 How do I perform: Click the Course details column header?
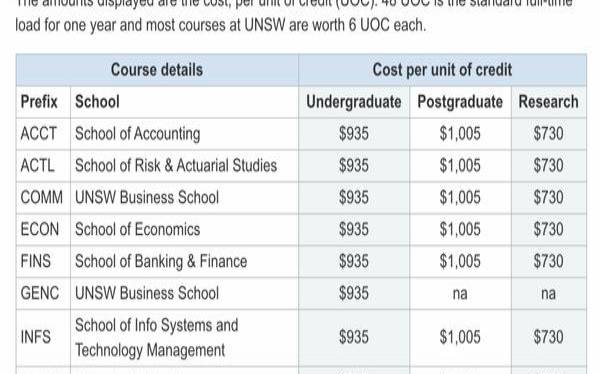click(157, 70)
